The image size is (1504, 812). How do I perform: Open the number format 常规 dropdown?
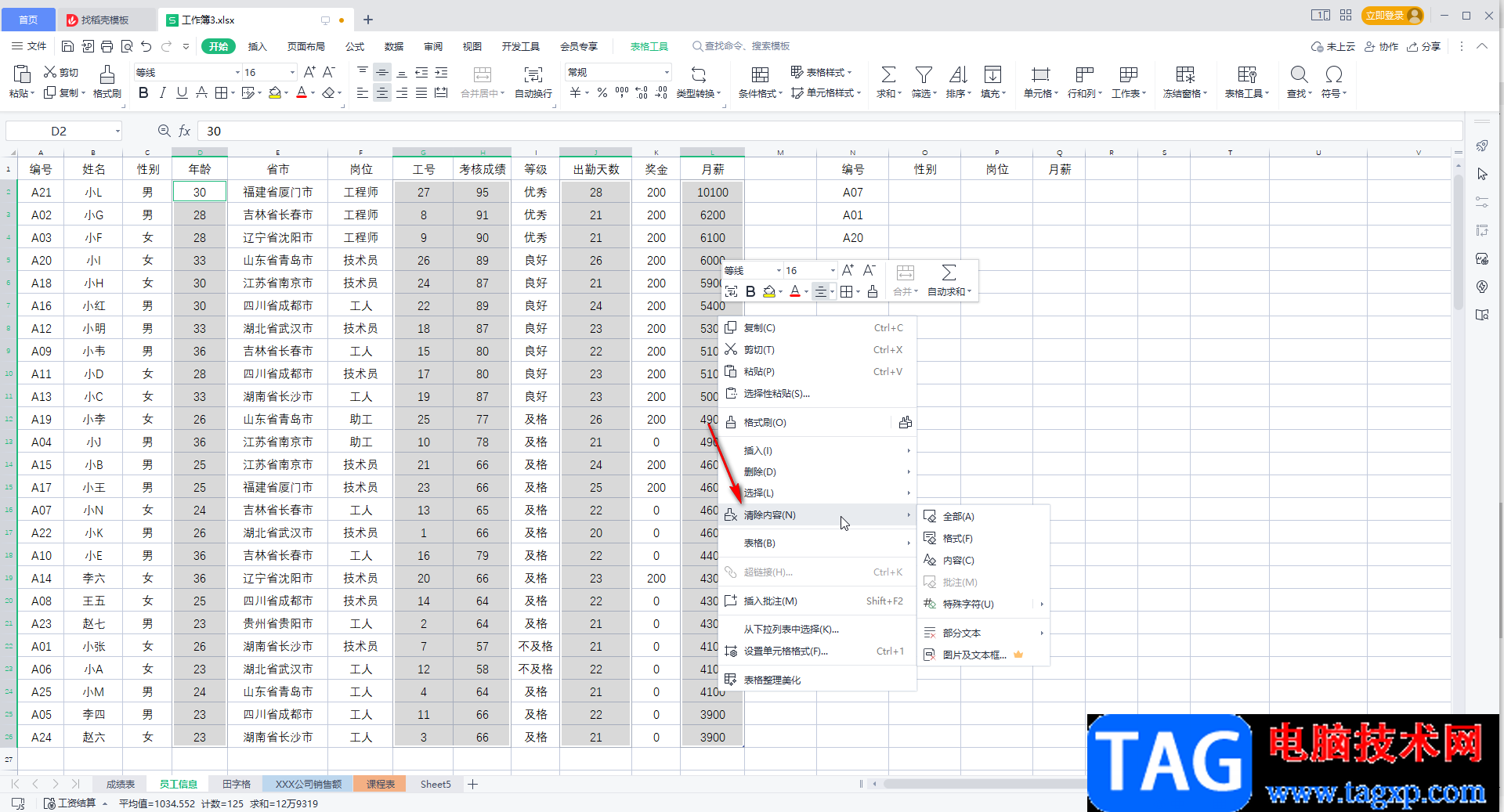click(667, 73)
